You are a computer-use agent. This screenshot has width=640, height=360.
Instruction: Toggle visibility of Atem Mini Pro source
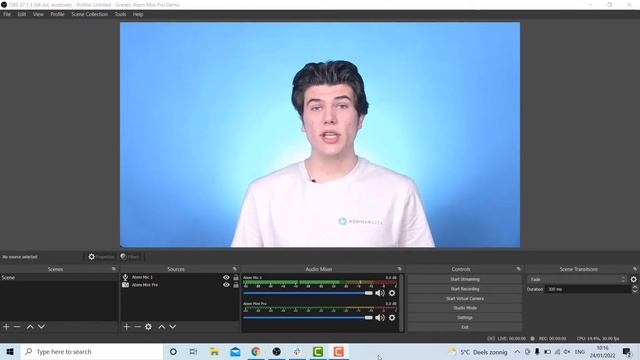[x=226, y=285]
